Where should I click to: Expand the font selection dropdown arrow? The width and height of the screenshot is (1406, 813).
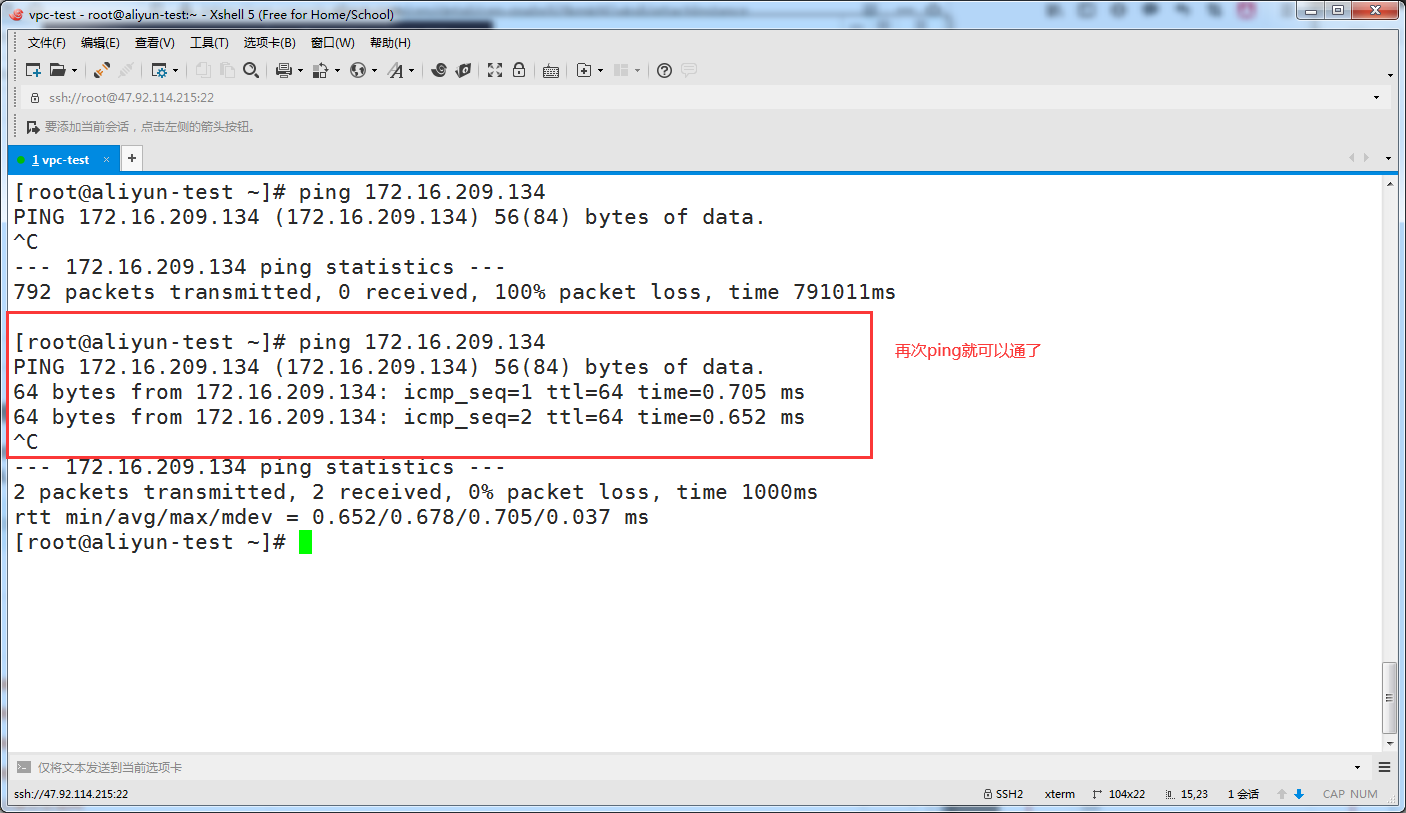click(411, 70)
